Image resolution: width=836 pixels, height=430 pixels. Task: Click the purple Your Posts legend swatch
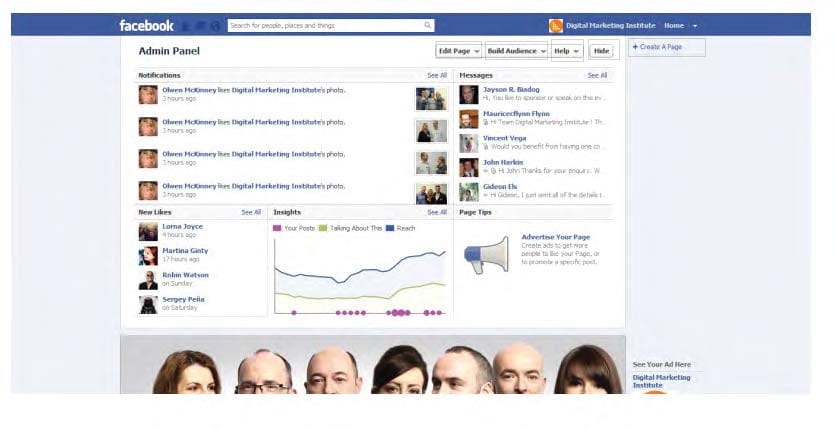tap(277, 228)
